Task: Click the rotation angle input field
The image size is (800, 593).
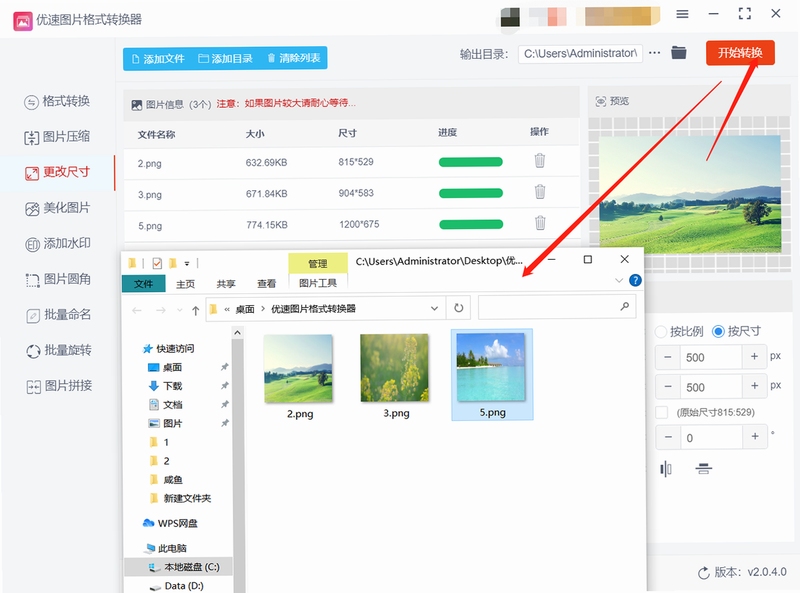Action: pos(711,437)
